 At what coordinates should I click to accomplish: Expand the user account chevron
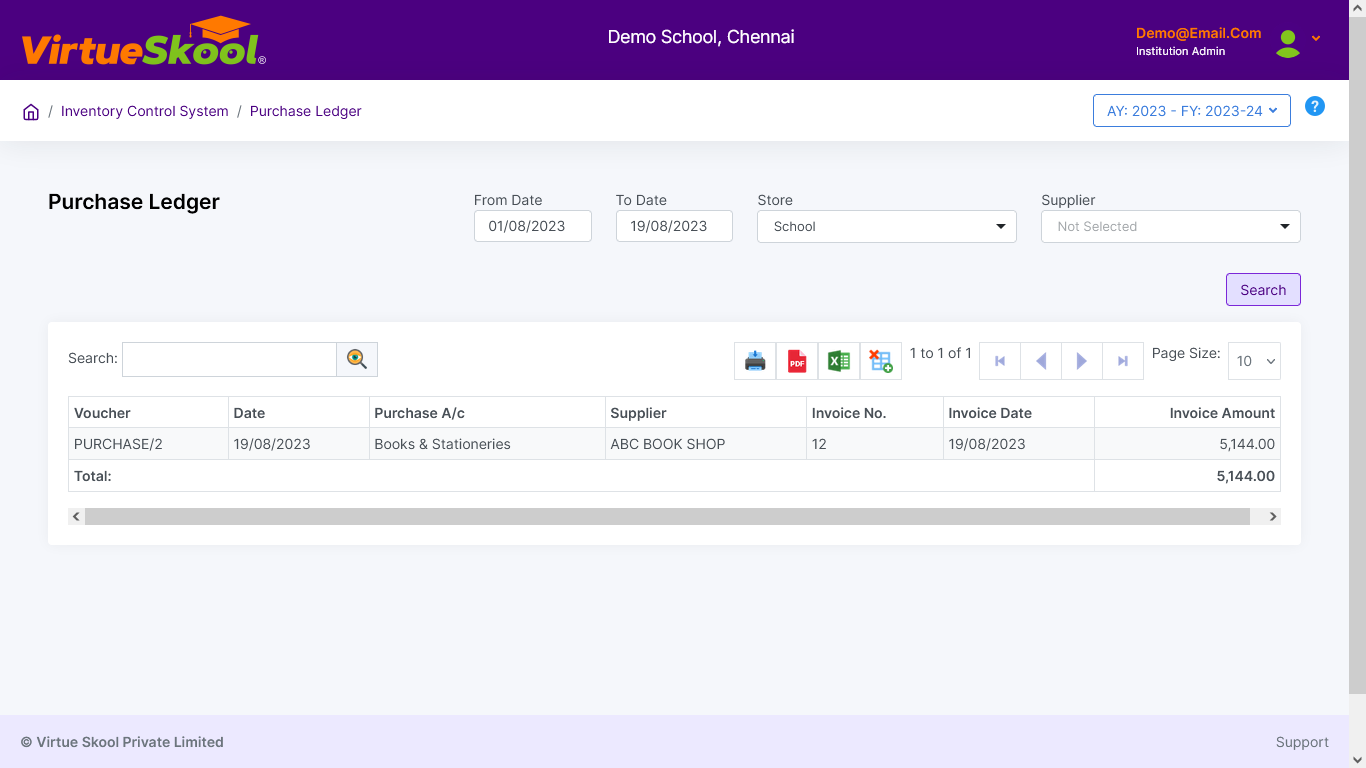pos(1316,38)
